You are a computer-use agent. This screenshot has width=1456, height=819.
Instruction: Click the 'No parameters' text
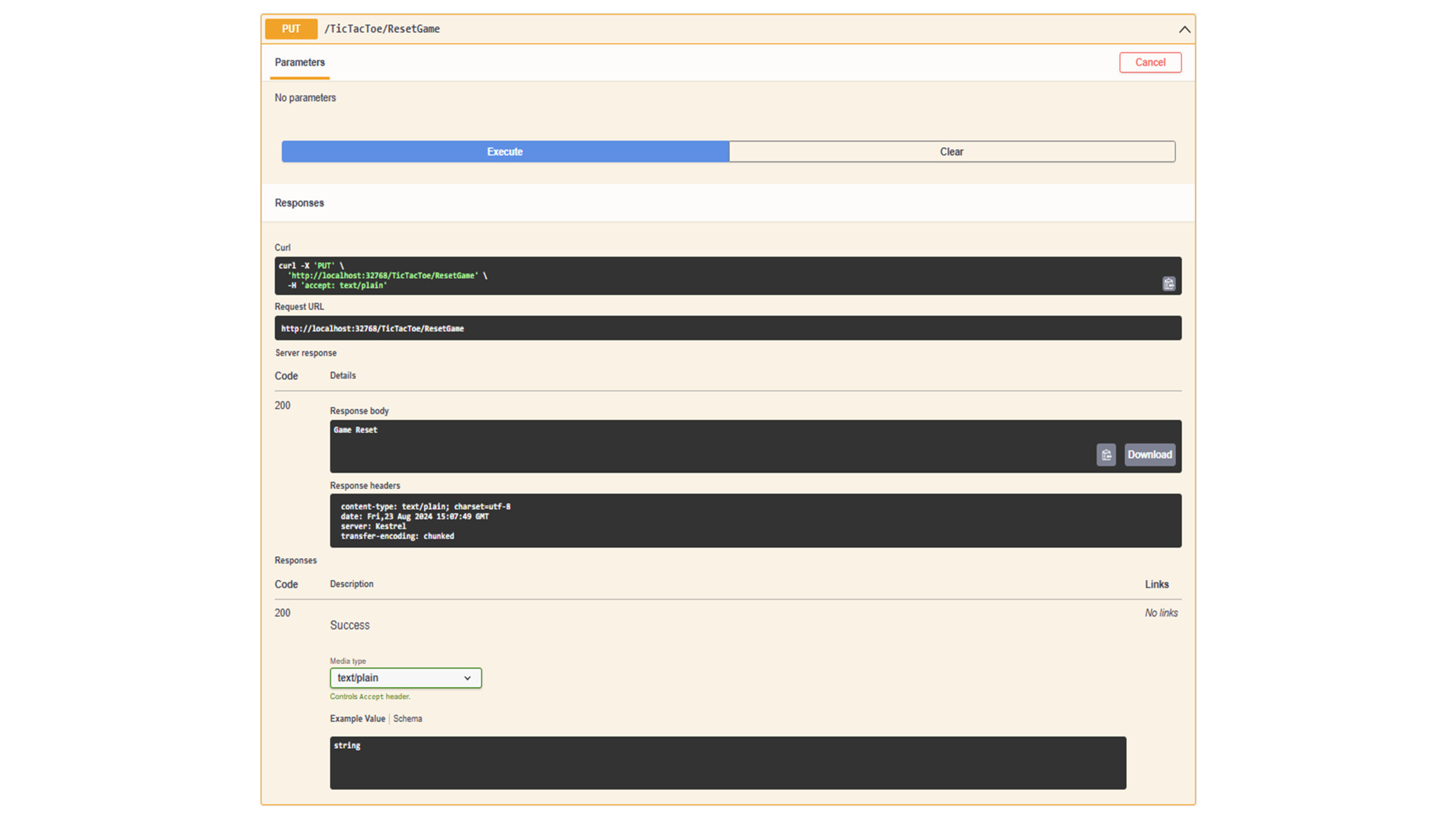305,98
